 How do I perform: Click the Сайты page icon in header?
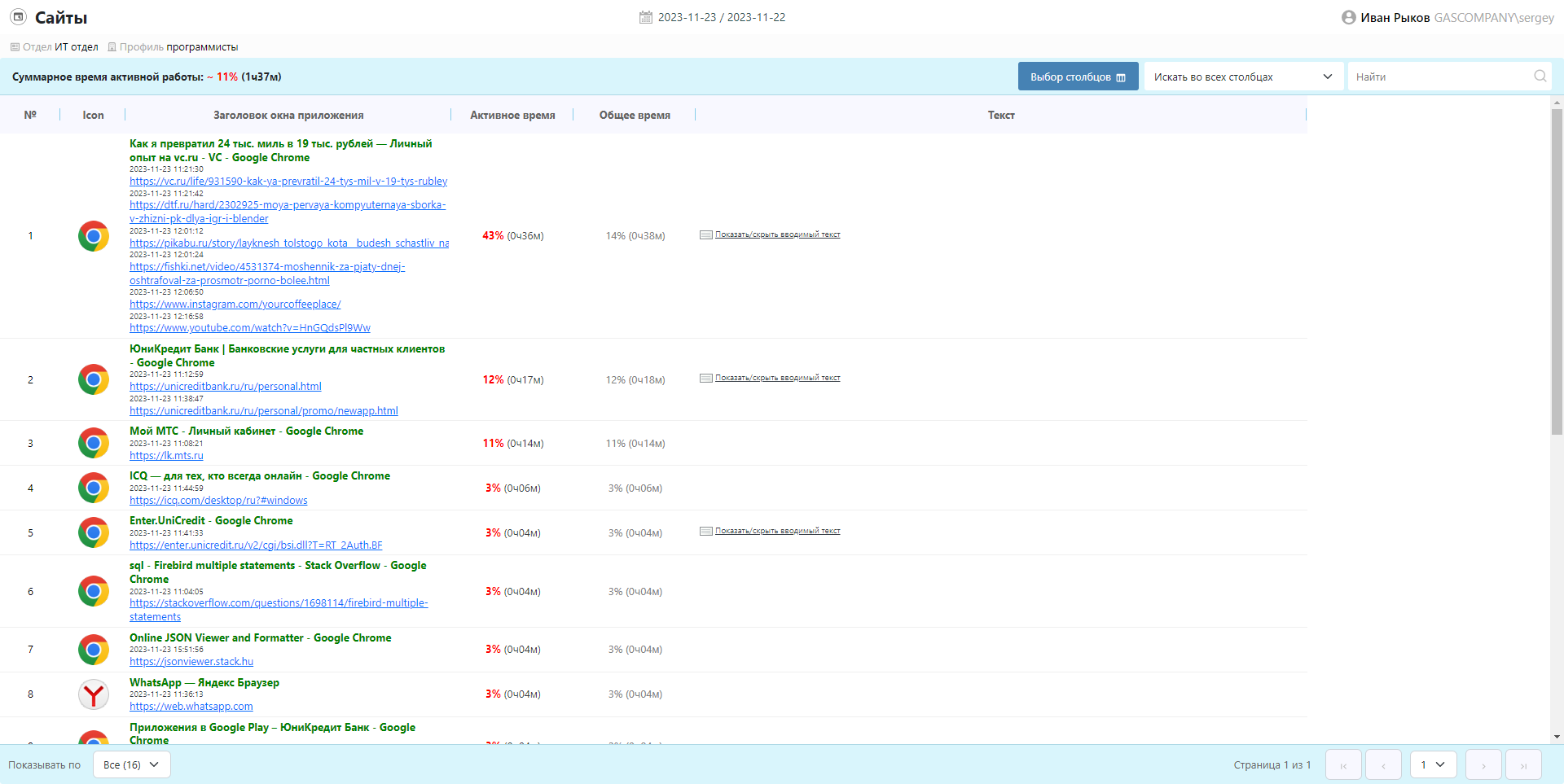18,17
